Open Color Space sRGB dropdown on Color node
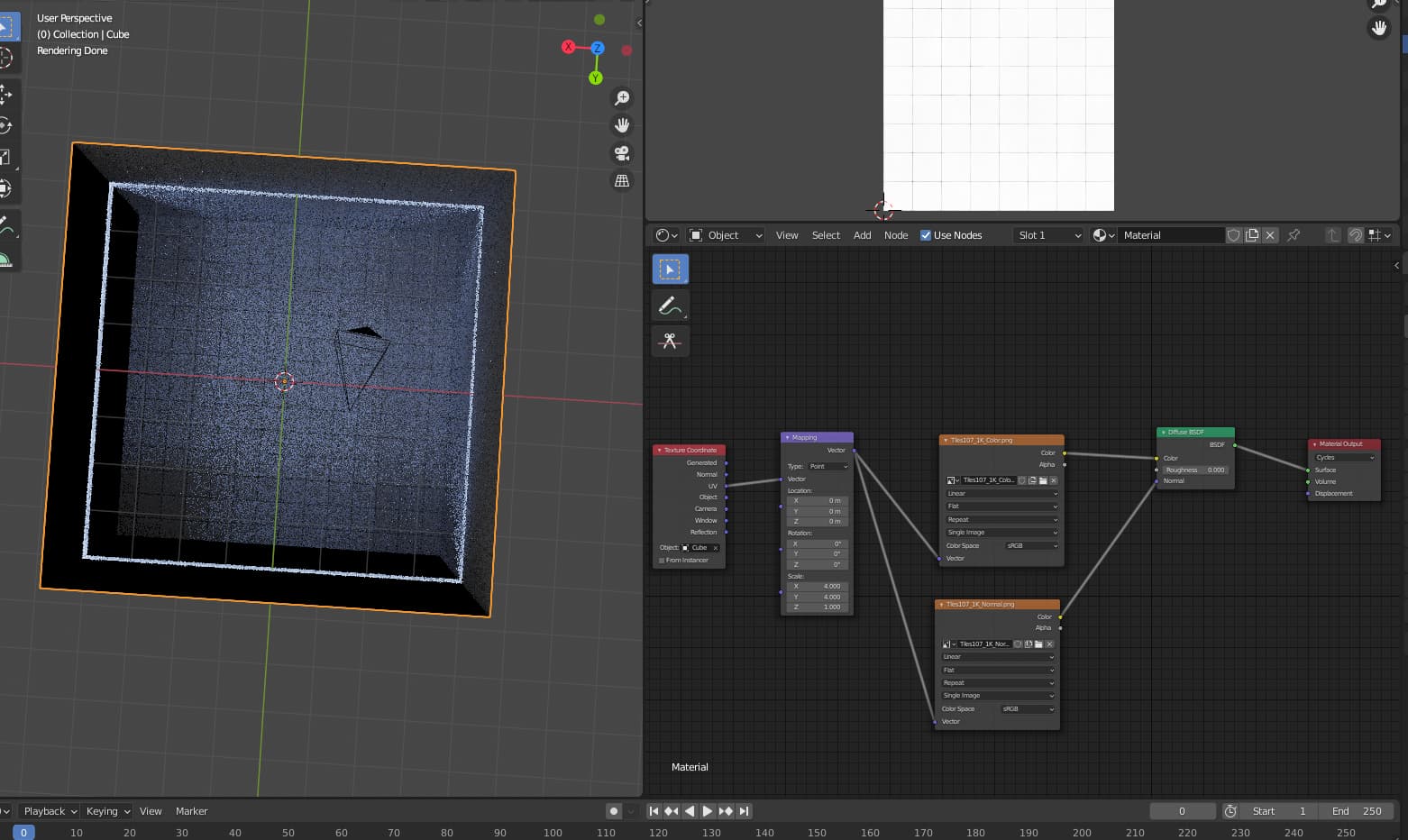Image resolution: width=1408 pixels, height=840 pixels. coord(1031,546)
